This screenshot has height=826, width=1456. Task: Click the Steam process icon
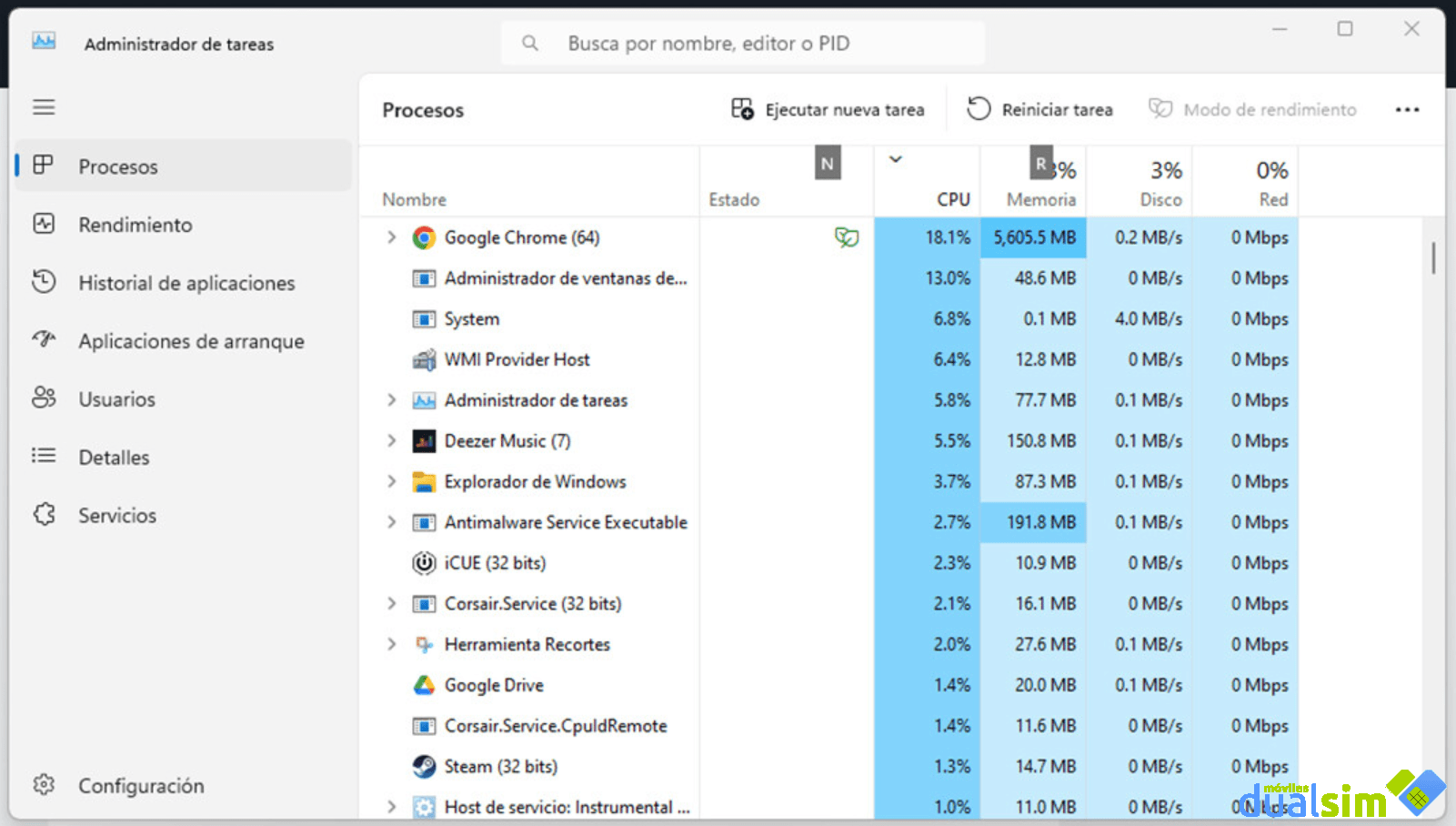(x=424, y=766)
